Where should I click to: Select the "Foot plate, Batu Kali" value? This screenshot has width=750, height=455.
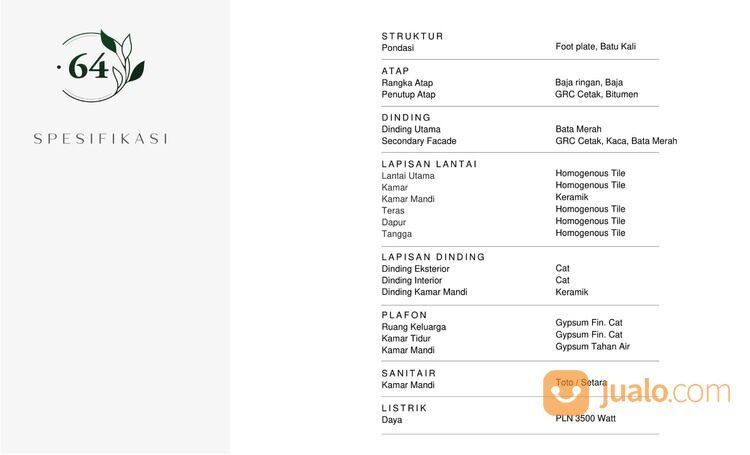pos(595,47)
